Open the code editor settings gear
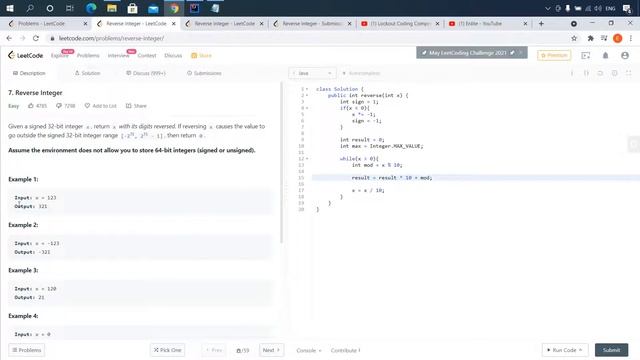This screenshot has width=640, height=360. (614, 73)
